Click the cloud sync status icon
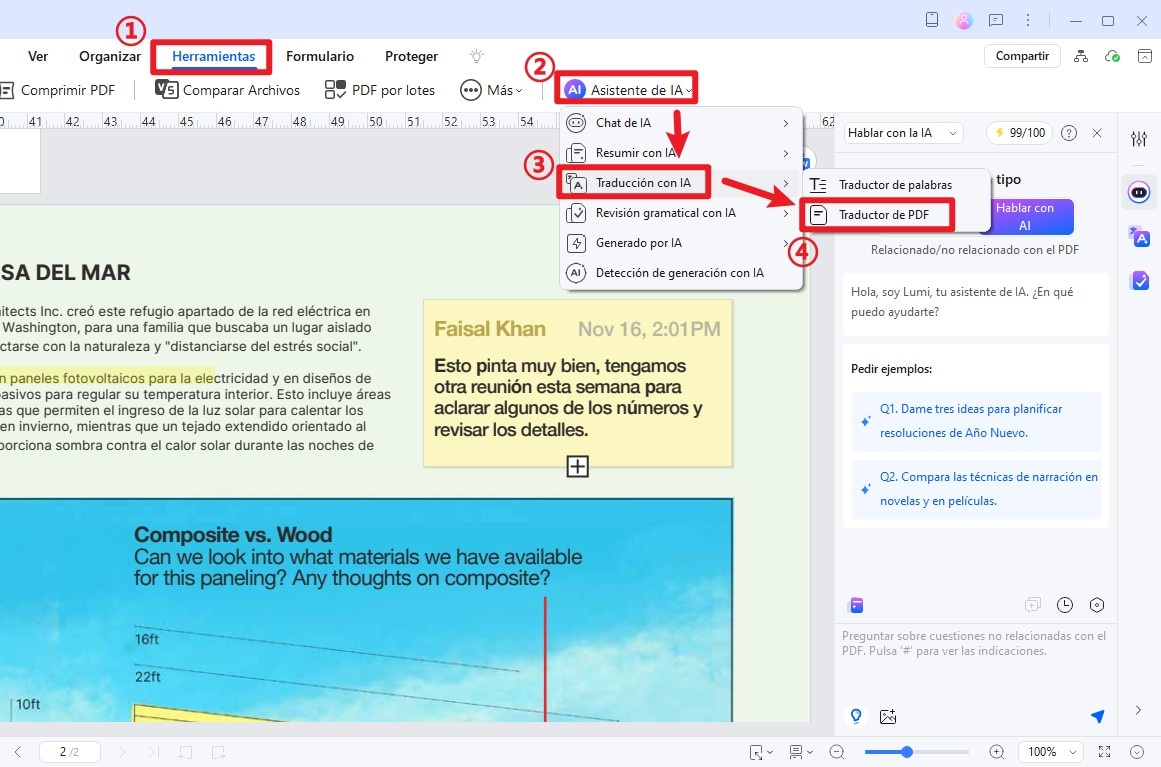The width and height of the screenshot is (1161, 767). pyautogui.click(x=1112, y=56)
